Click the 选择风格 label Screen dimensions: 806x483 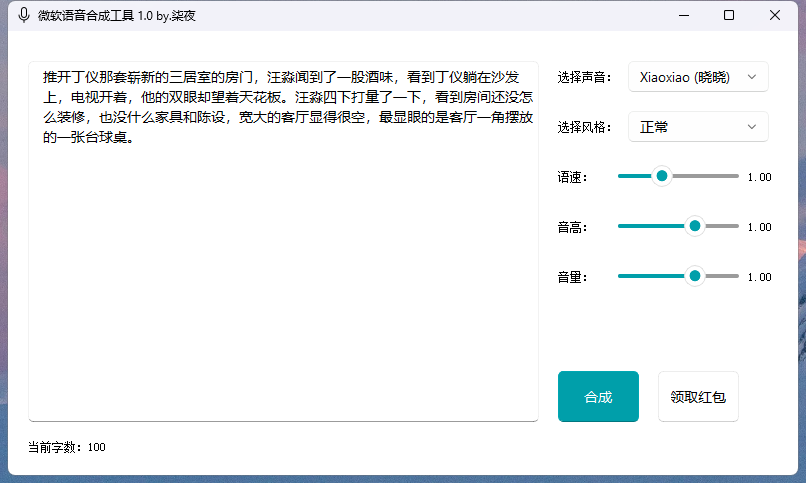tap(584, 127)
